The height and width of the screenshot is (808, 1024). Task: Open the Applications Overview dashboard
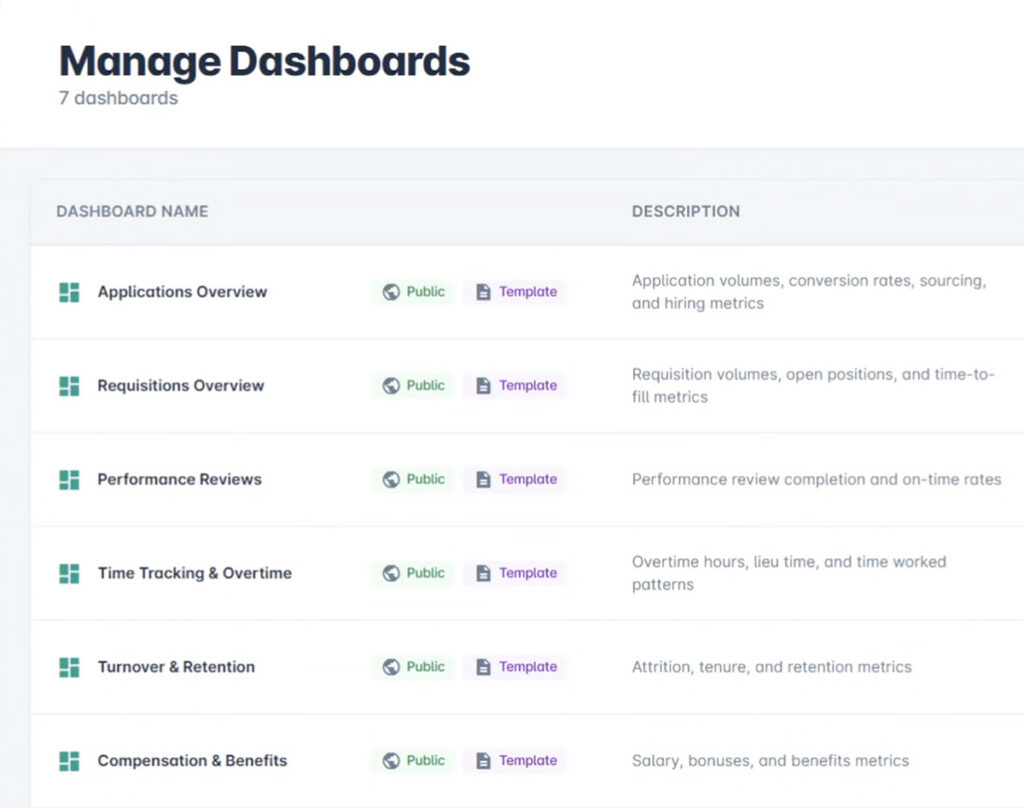coord(182,292)
